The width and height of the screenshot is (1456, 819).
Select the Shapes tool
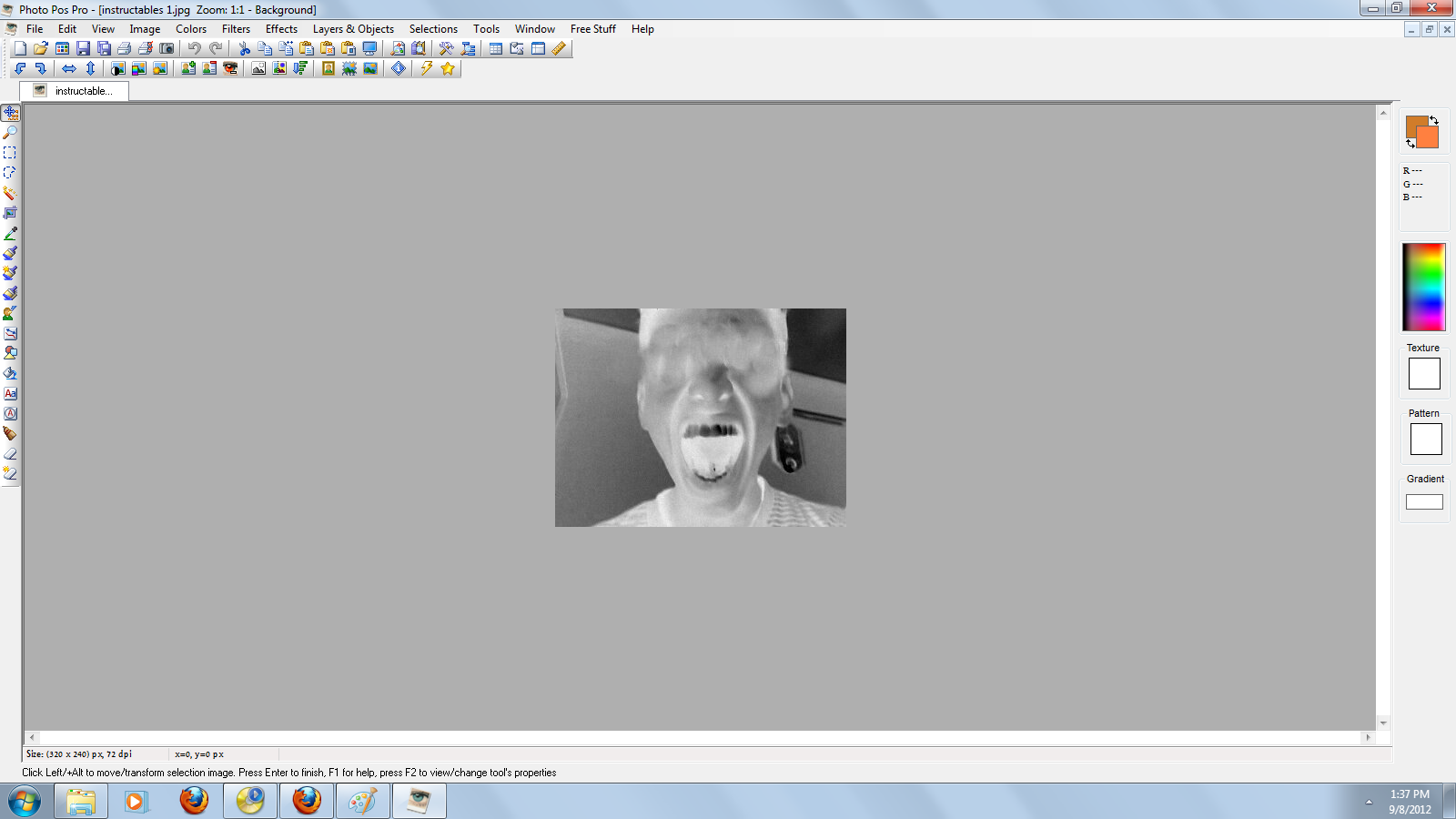coord(10,353)
